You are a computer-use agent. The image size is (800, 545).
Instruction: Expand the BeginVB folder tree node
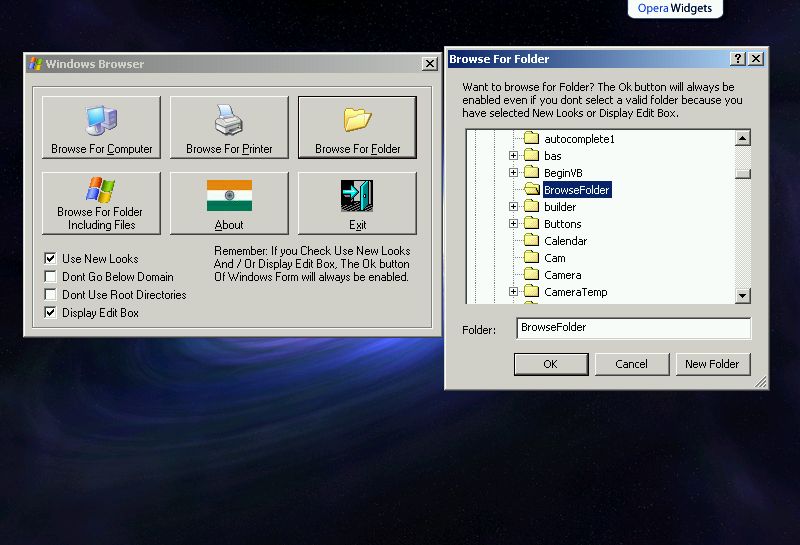[514, 173]
